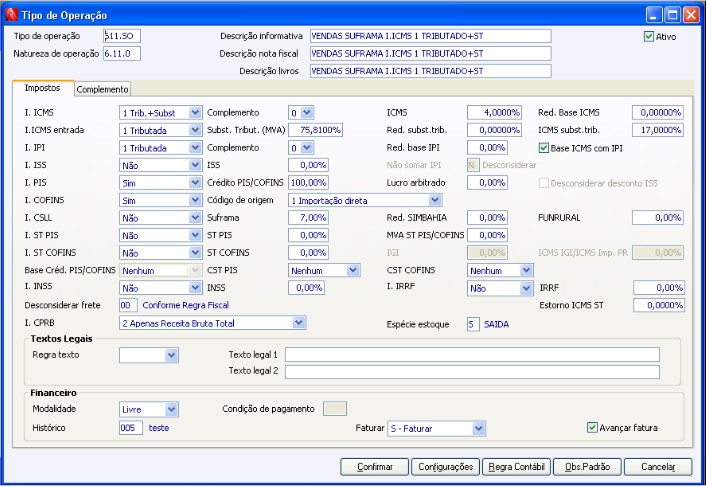Switch to the Complemento tab
The image size is (706, 487).
(x=103, y=89)
